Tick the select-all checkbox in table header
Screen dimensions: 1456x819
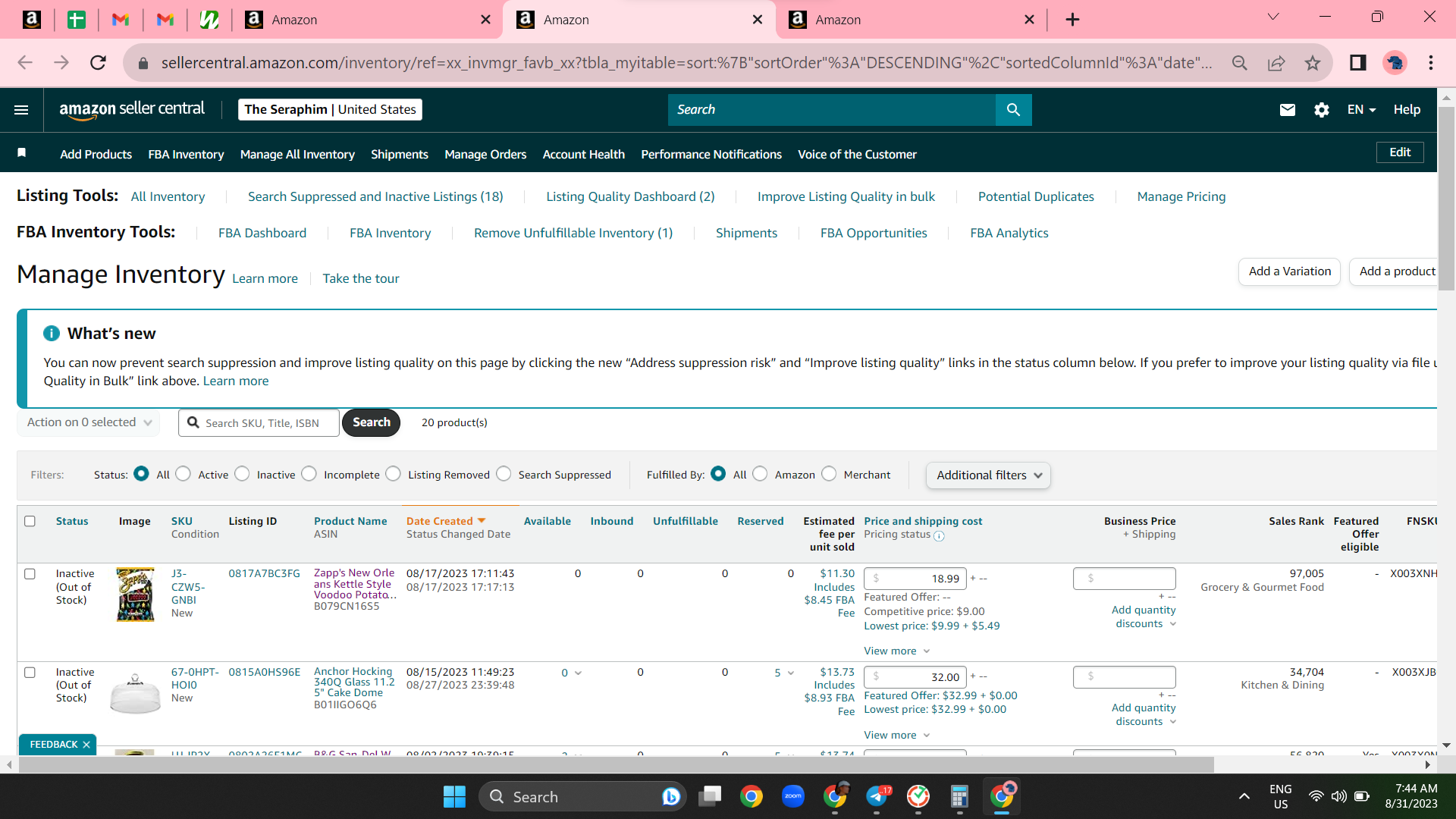30,521
